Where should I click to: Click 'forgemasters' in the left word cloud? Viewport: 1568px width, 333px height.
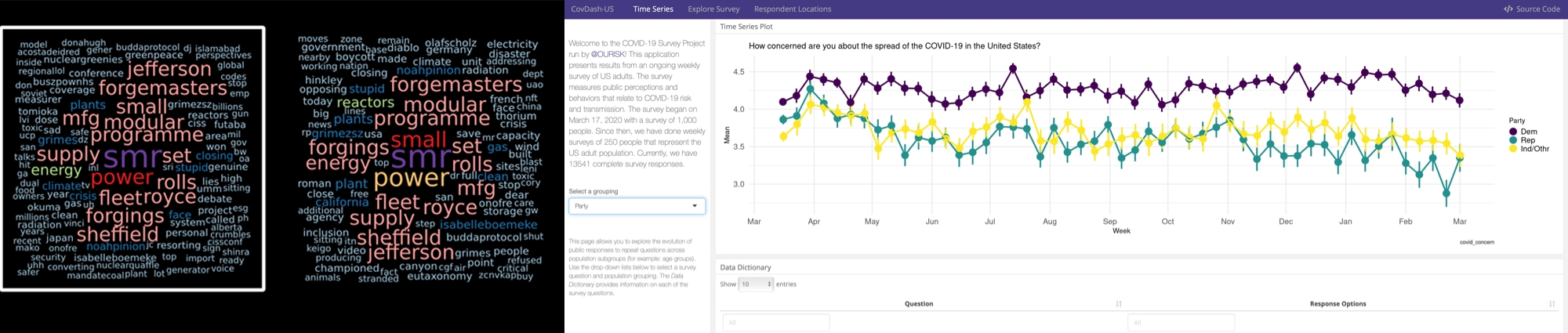pos(163,88)
